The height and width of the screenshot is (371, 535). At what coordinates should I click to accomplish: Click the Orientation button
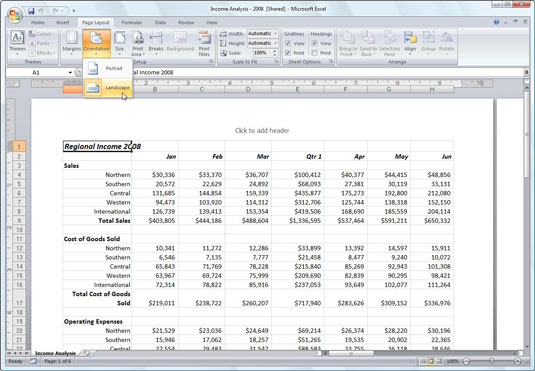pos(96,43)
